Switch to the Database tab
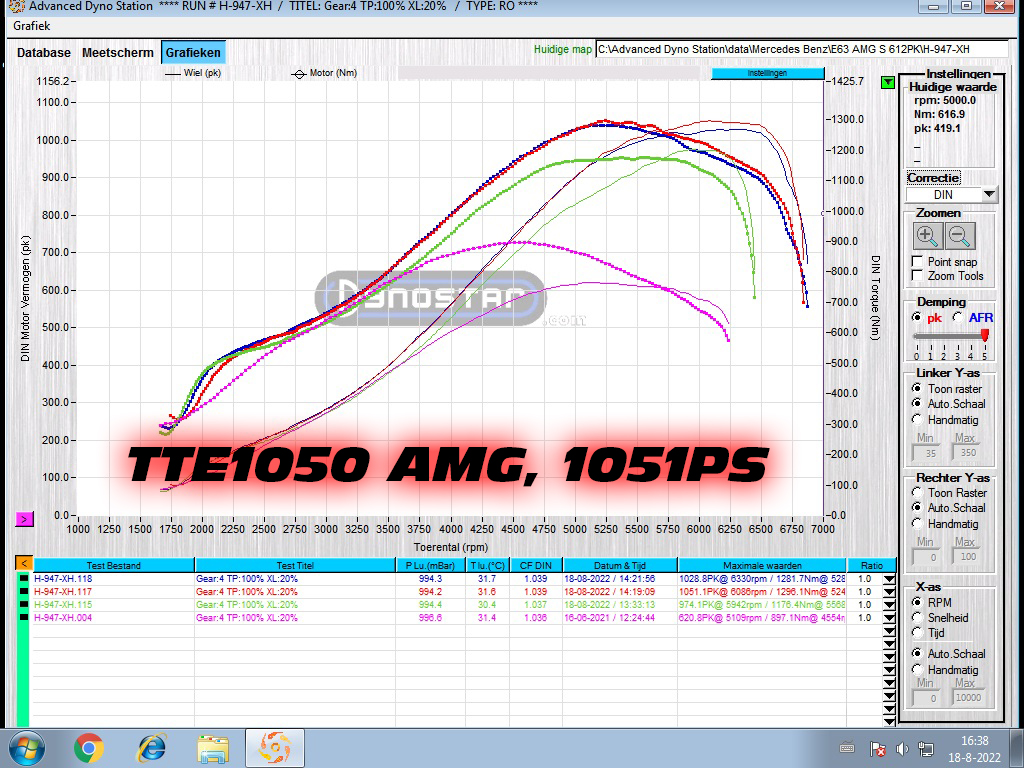This screenshot has width=1024, height=768. 44,52
